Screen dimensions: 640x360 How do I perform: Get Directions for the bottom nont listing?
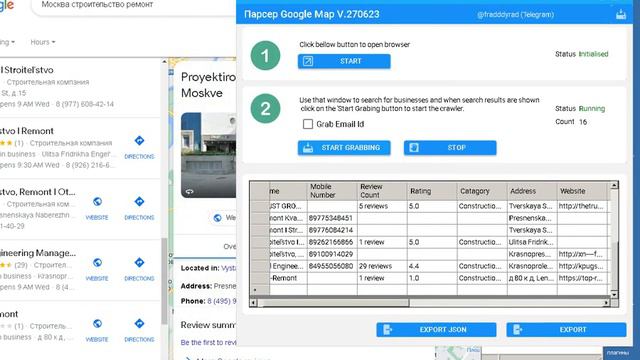pyautogui.click(x=139, y=330)
